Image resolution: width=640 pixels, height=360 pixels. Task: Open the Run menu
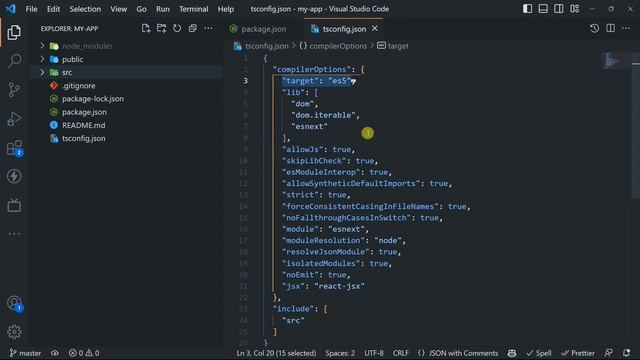click(162, 9)
